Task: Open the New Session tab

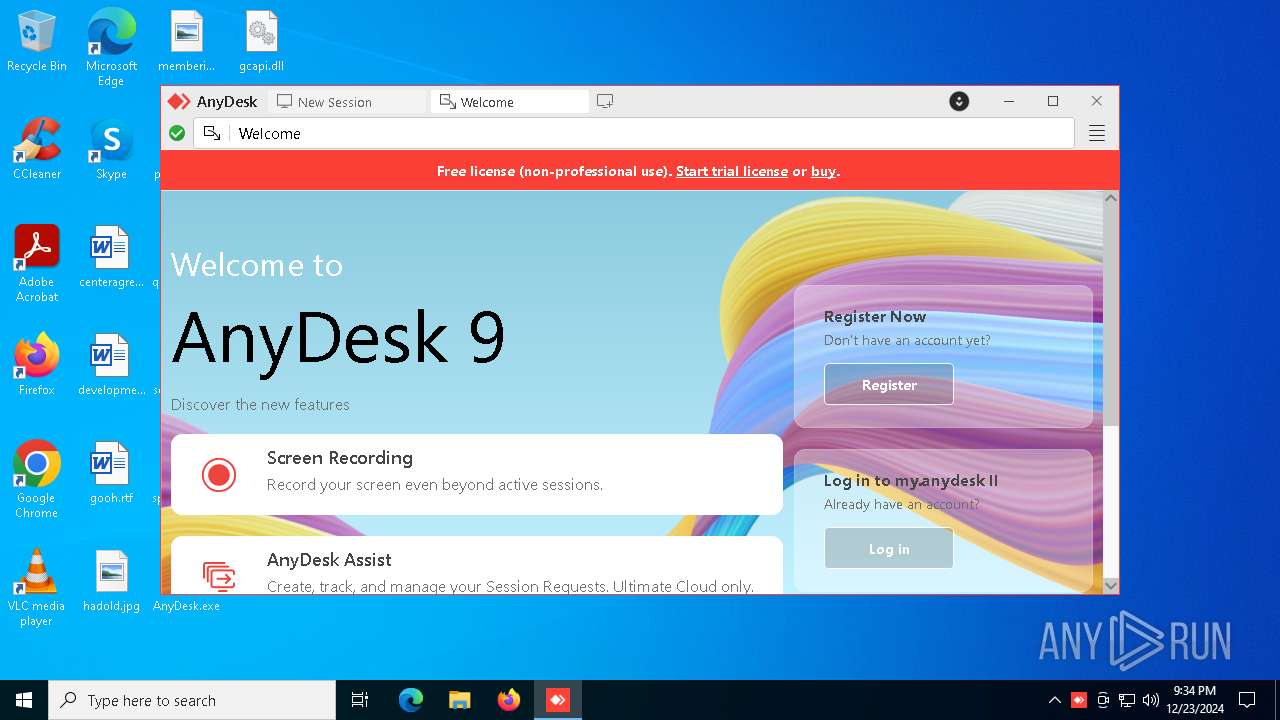Action: click(346, 101)
